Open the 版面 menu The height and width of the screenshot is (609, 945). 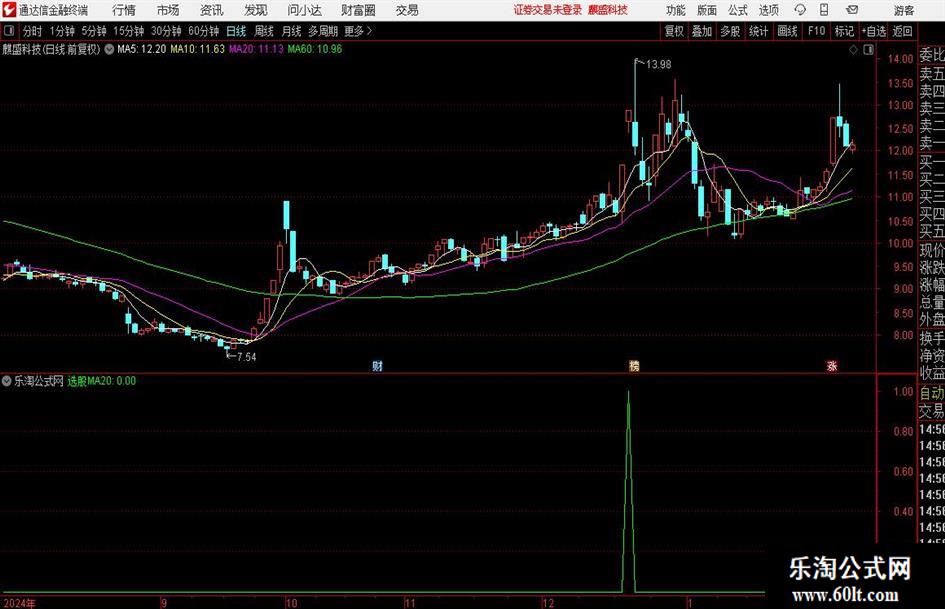point(707,10)
